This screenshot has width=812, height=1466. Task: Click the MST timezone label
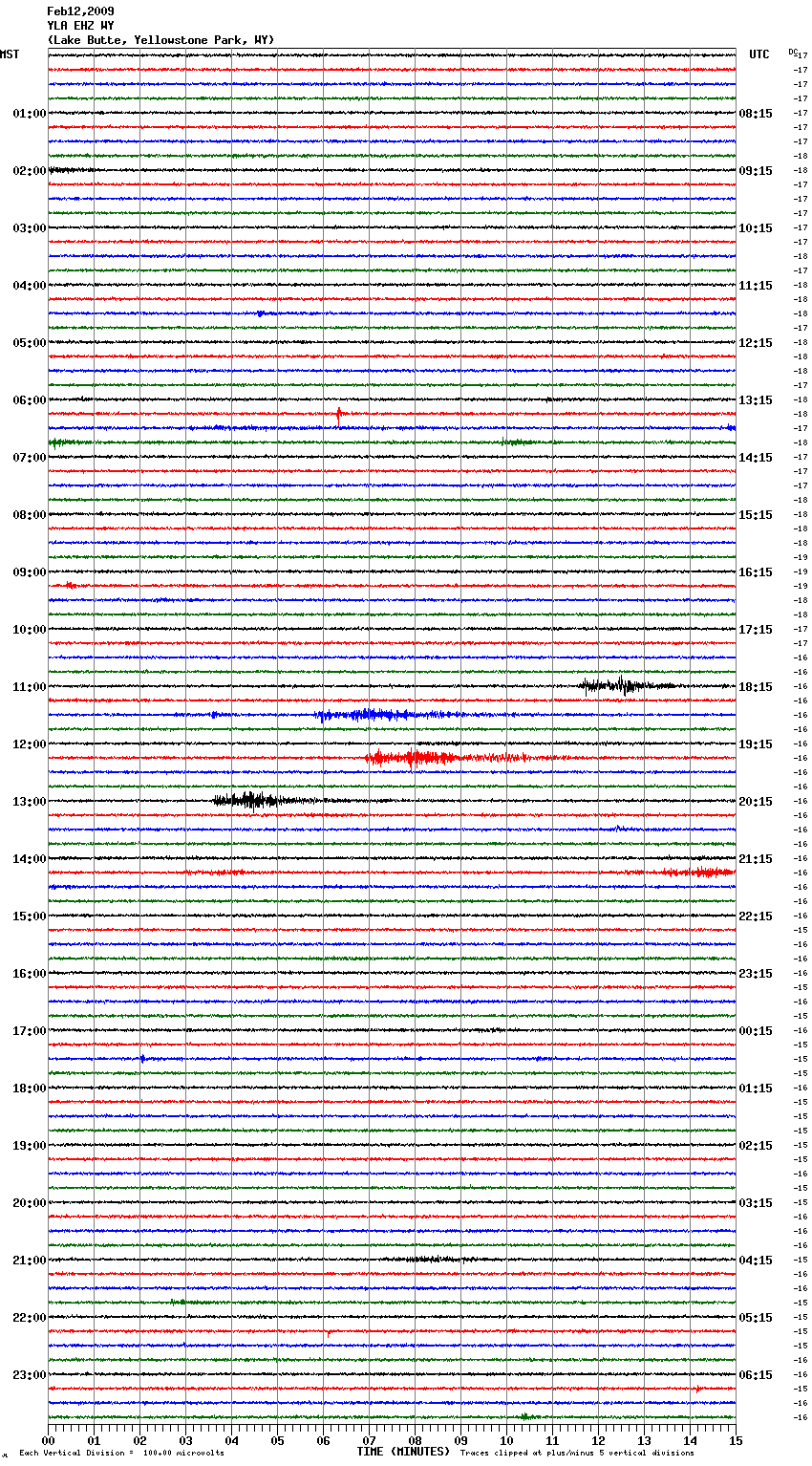(x=10, y=54)
